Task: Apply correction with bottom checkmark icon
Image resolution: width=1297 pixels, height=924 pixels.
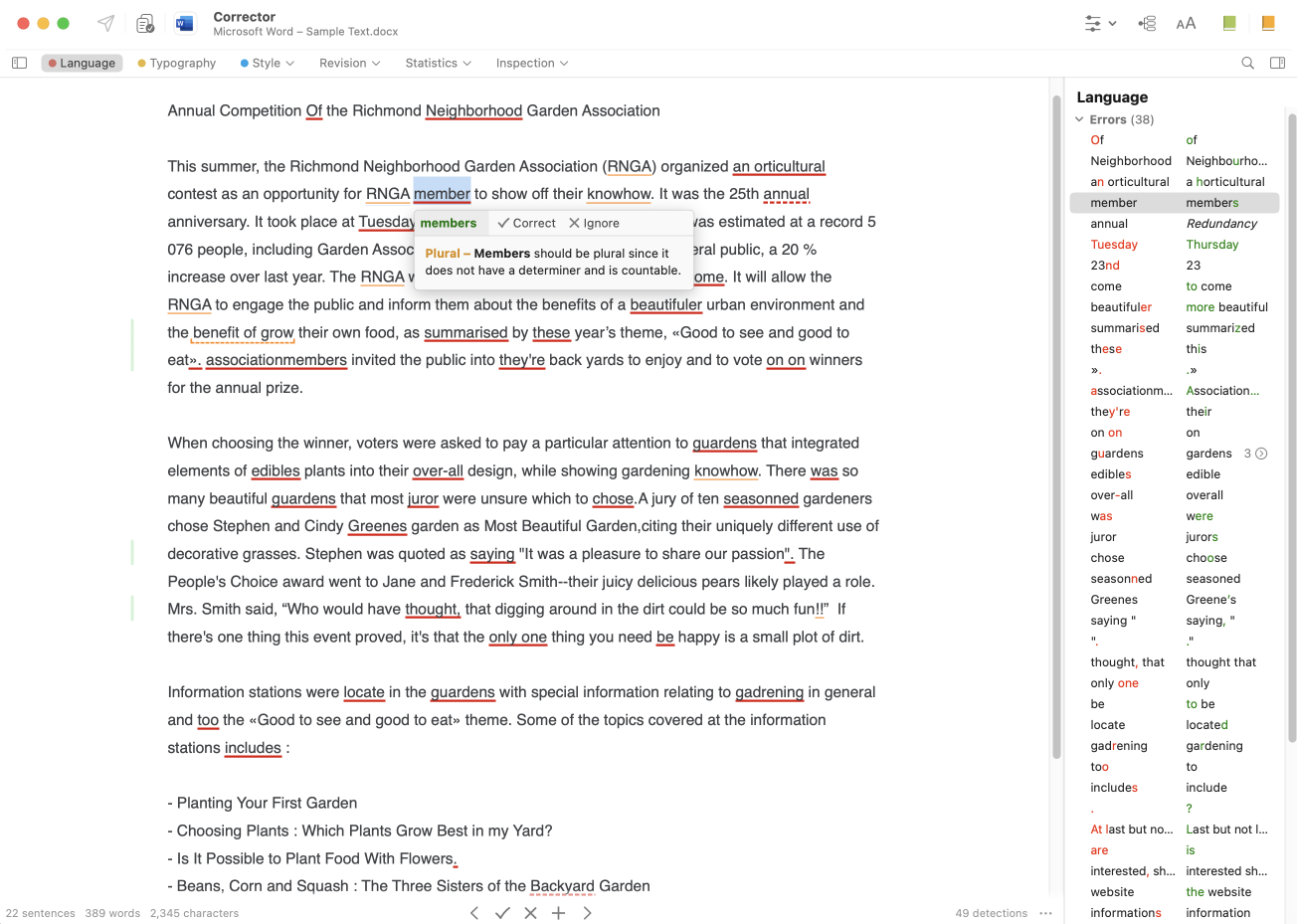Action: pyautogui.click(x=502, y=913)
